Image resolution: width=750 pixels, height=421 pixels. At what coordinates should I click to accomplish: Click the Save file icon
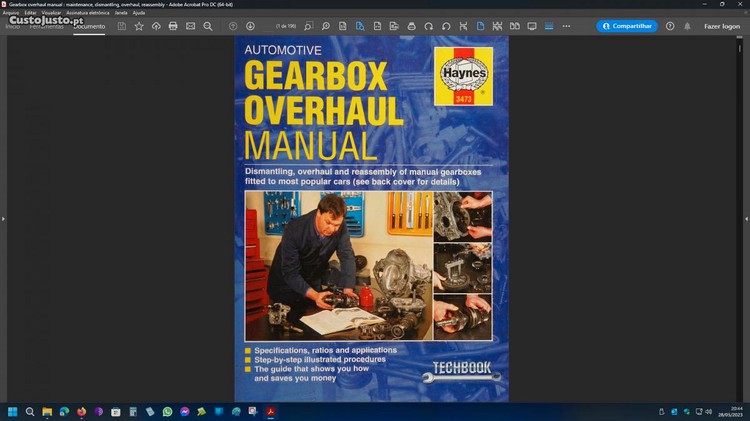tap(121, 26)
